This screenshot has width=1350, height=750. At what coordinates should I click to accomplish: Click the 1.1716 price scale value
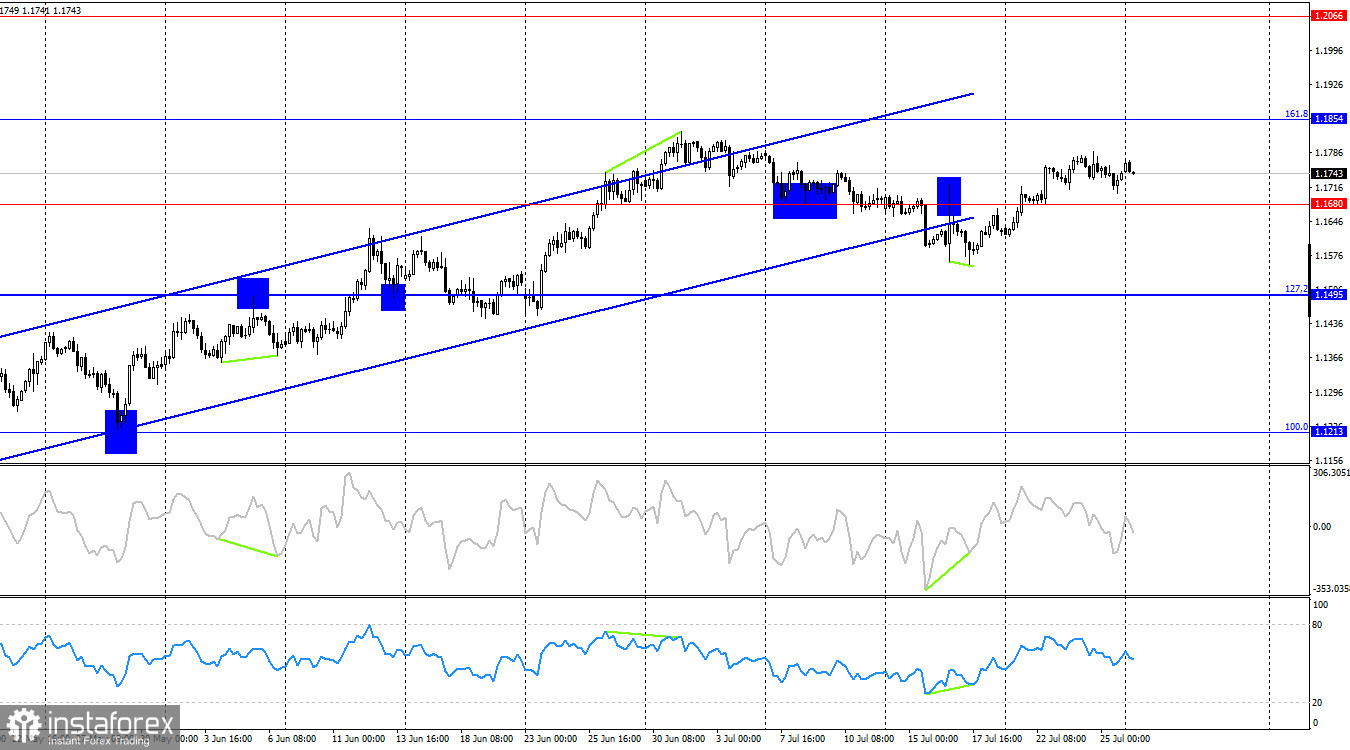(1330, 188)
